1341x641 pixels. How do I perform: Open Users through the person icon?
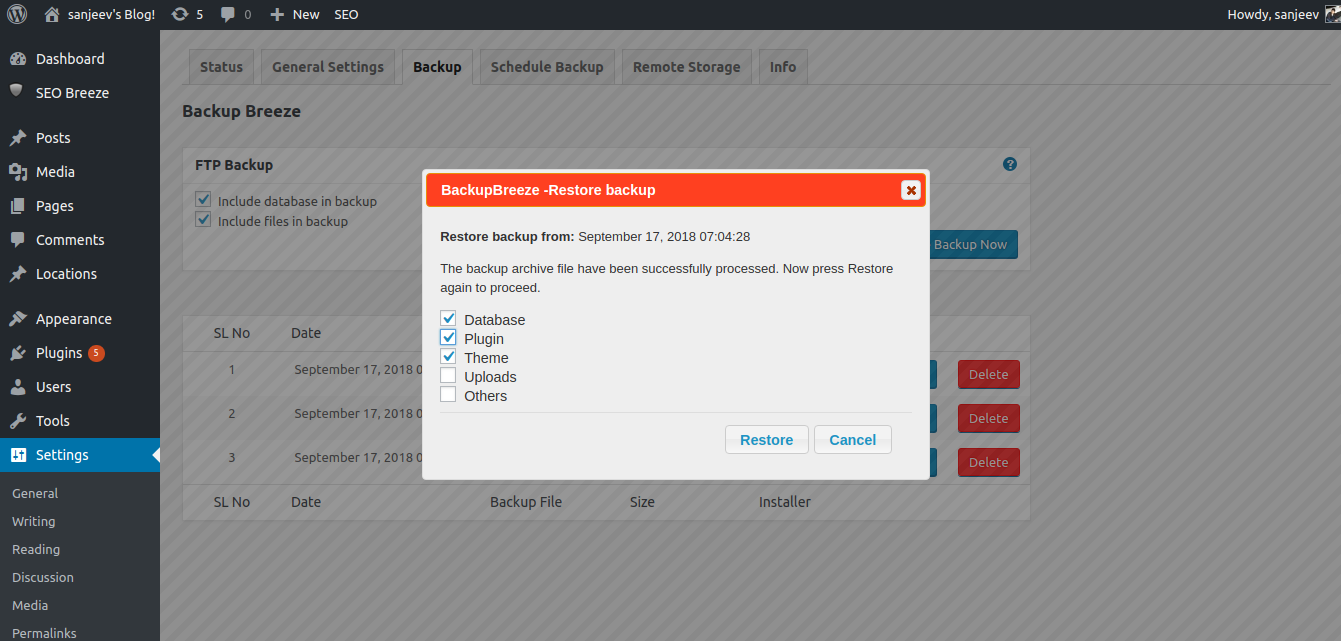[x=17, y=387]
